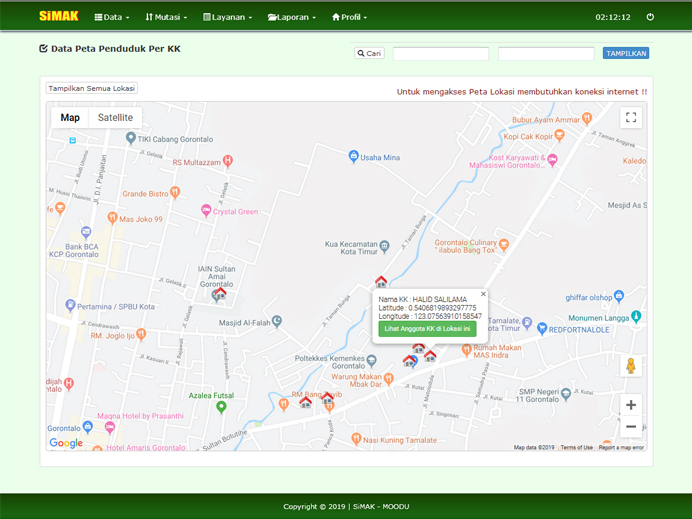Zoom in on the map
The image size is (692, 519).
pos(631,405)
